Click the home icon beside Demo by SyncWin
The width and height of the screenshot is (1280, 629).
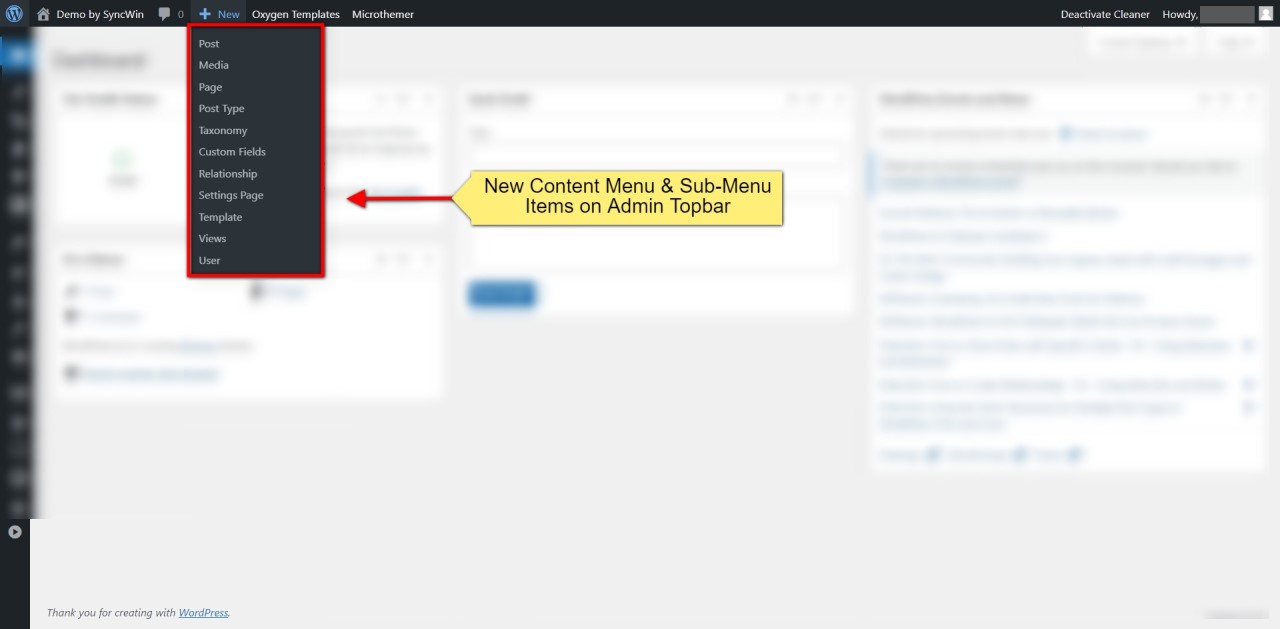(42, 13)
